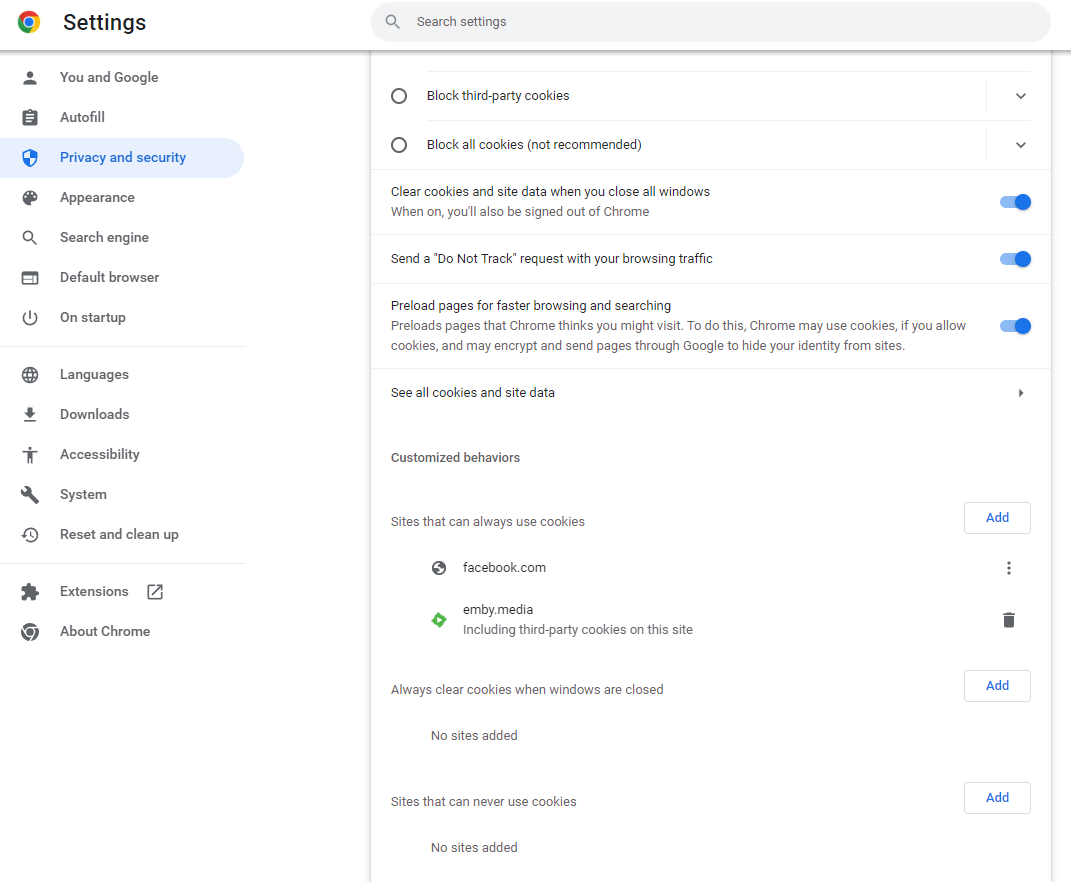This screenshot has height=882, width=1071.
Task: Open the three-dot menu for facebook.com
Action: coord(1008,568)
